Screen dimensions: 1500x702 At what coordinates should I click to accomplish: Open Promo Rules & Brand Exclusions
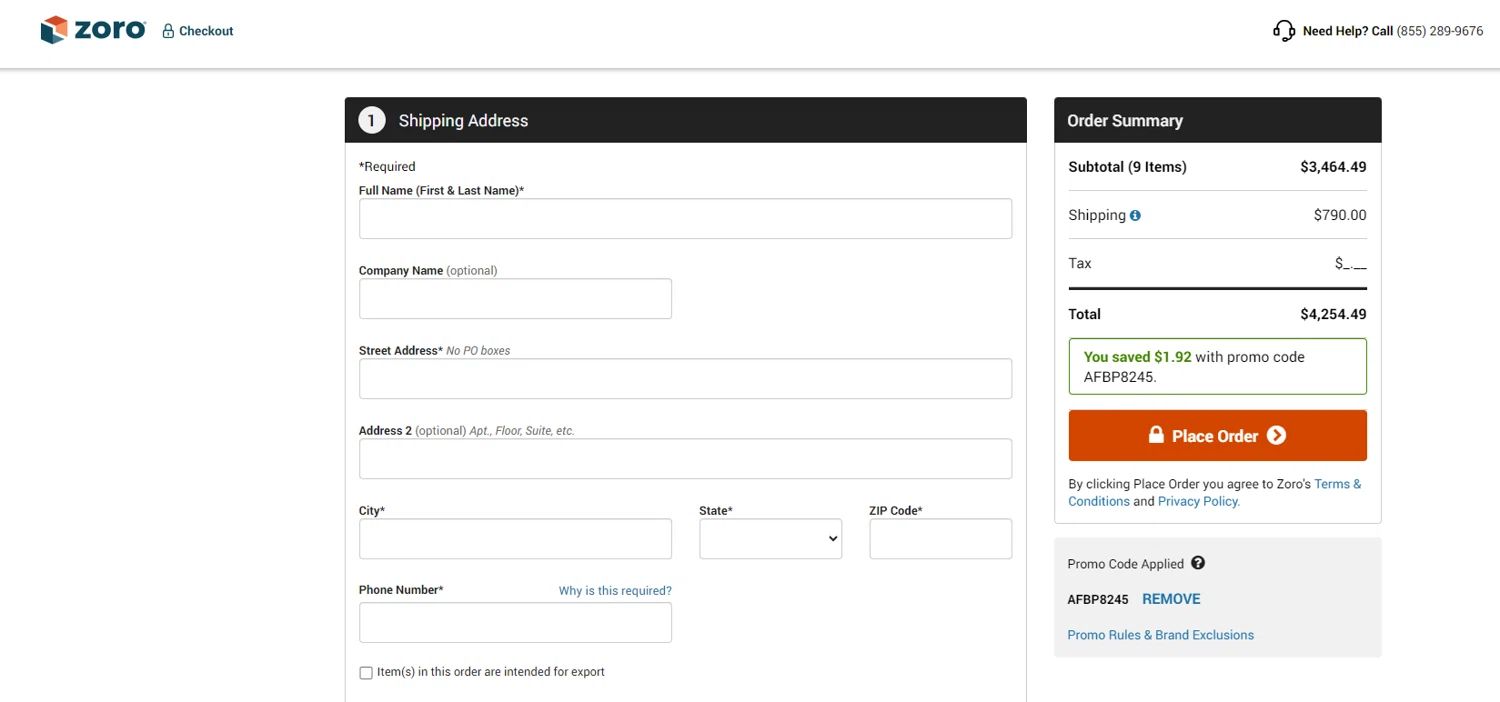coord(1160,635)
